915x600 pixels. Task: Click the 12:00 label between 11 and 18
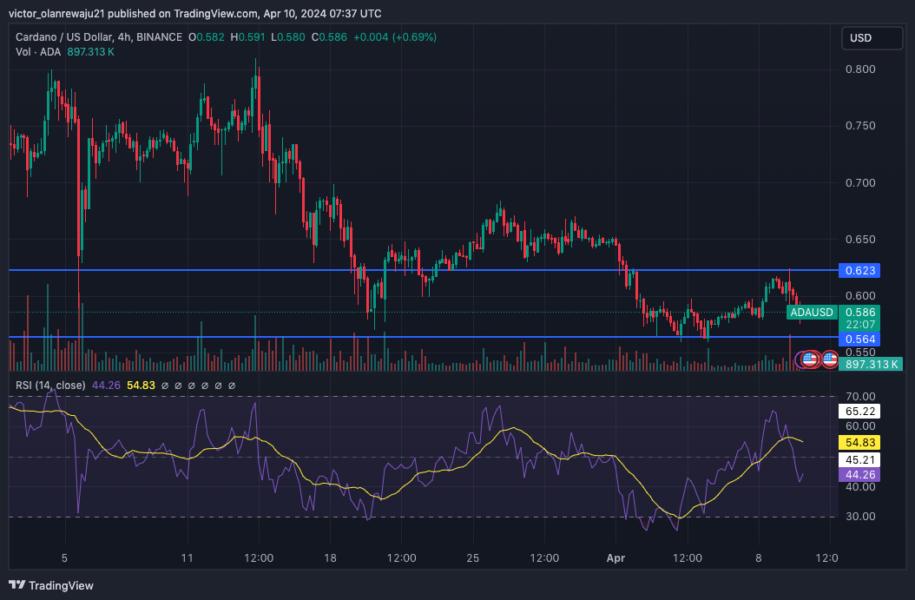click(x=259, y=558)
